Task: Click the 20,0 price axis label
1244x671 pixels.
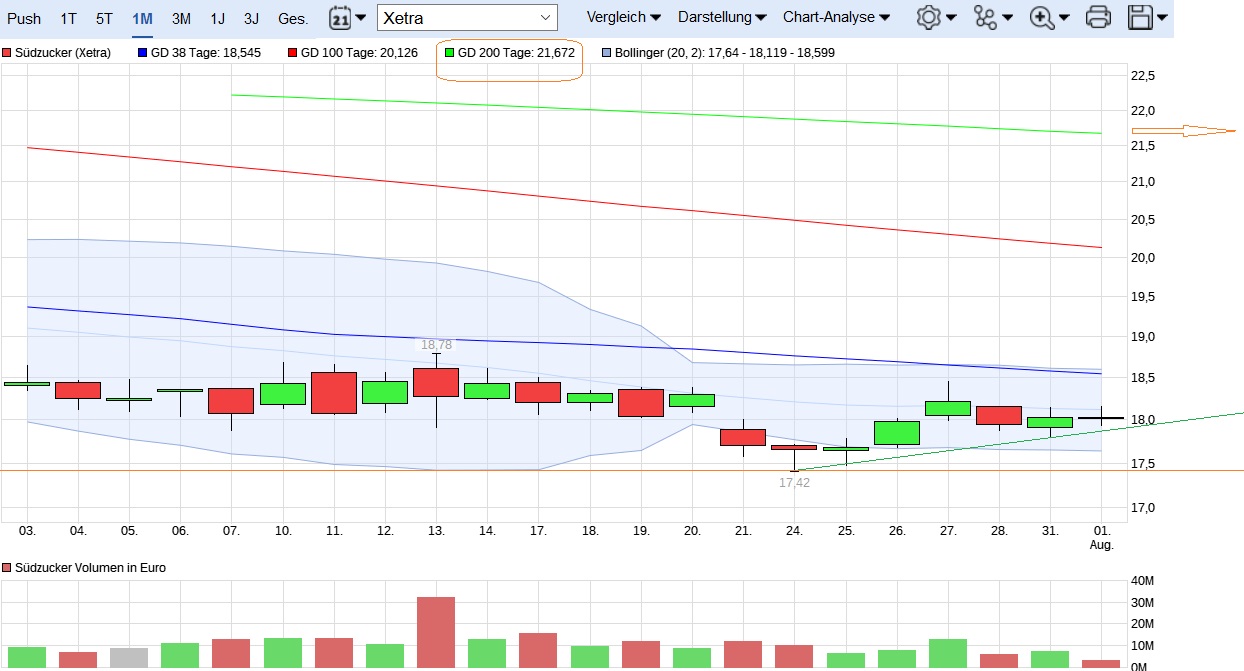Action: click(1143, 258)
